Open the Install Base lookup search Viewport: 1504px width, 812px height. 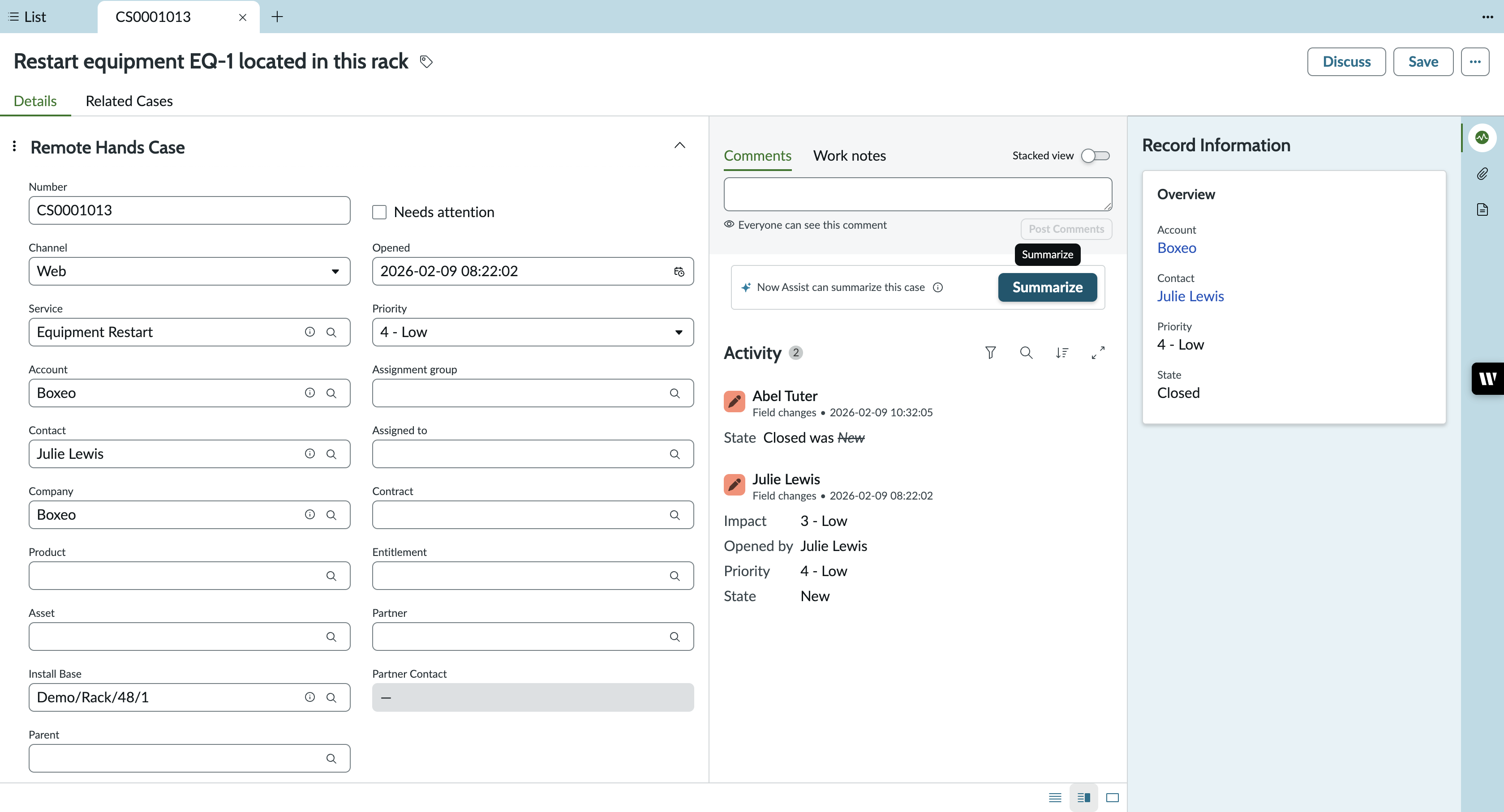[x=331, y=697]
